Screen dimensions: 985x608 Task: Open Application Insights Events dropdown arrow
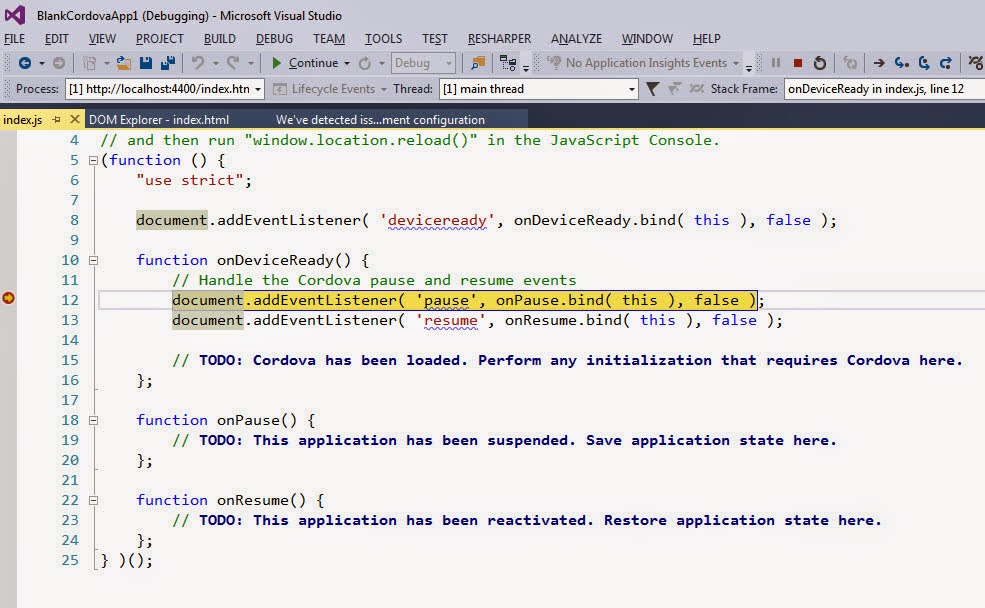(x=736, y=63)
